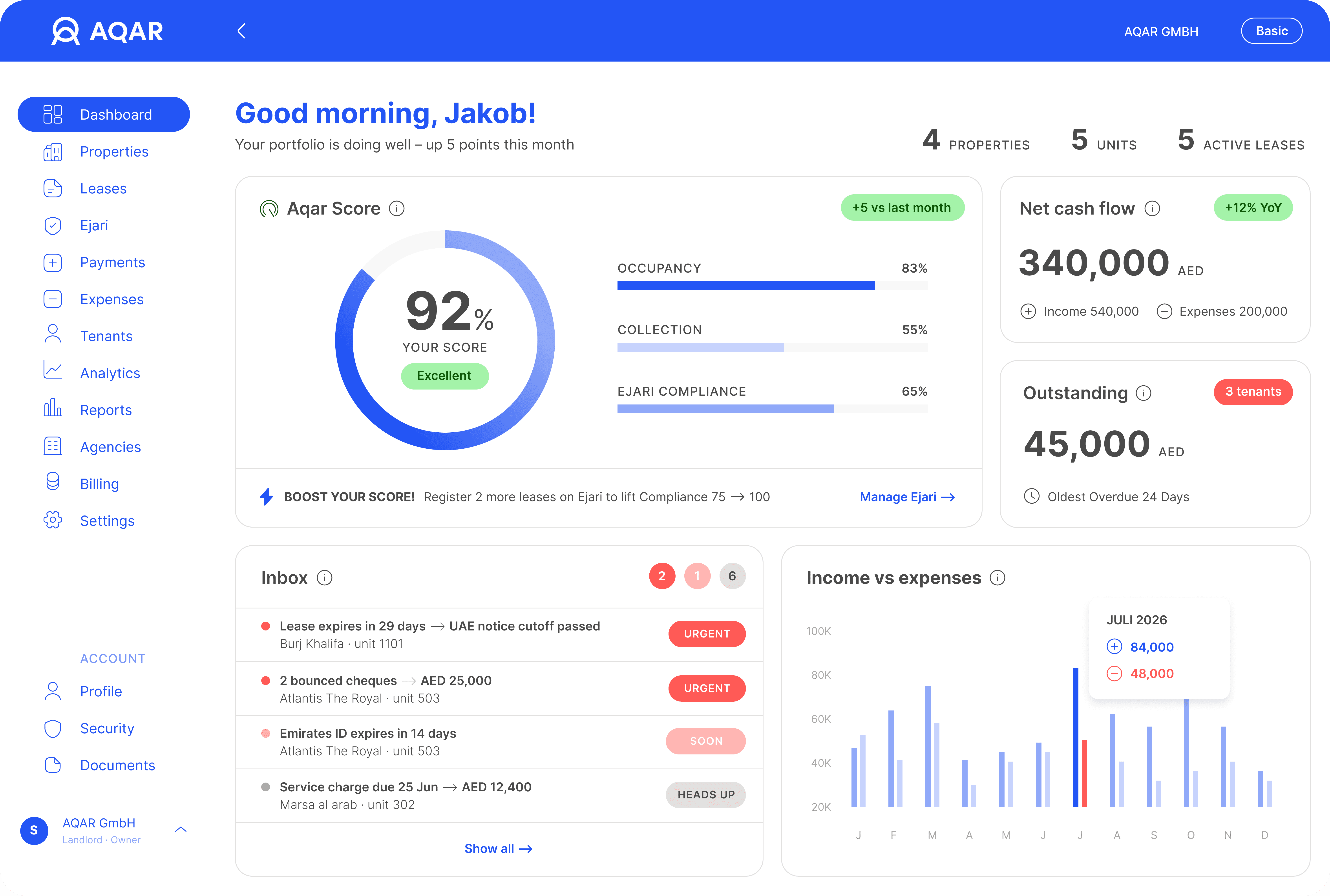Image resolution: width=1330 pixels, height=896 pixels.
Task: Collapse the sidebar with the back chevron
Action: (242, 31)
